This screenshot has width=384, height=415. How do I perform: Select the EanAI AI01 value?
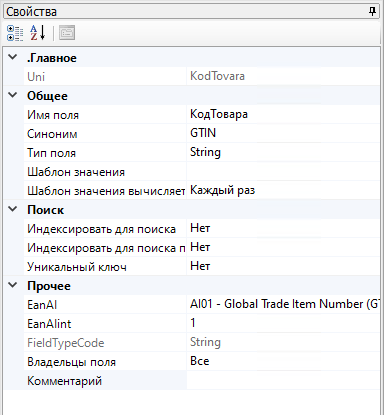click(283, 304)
